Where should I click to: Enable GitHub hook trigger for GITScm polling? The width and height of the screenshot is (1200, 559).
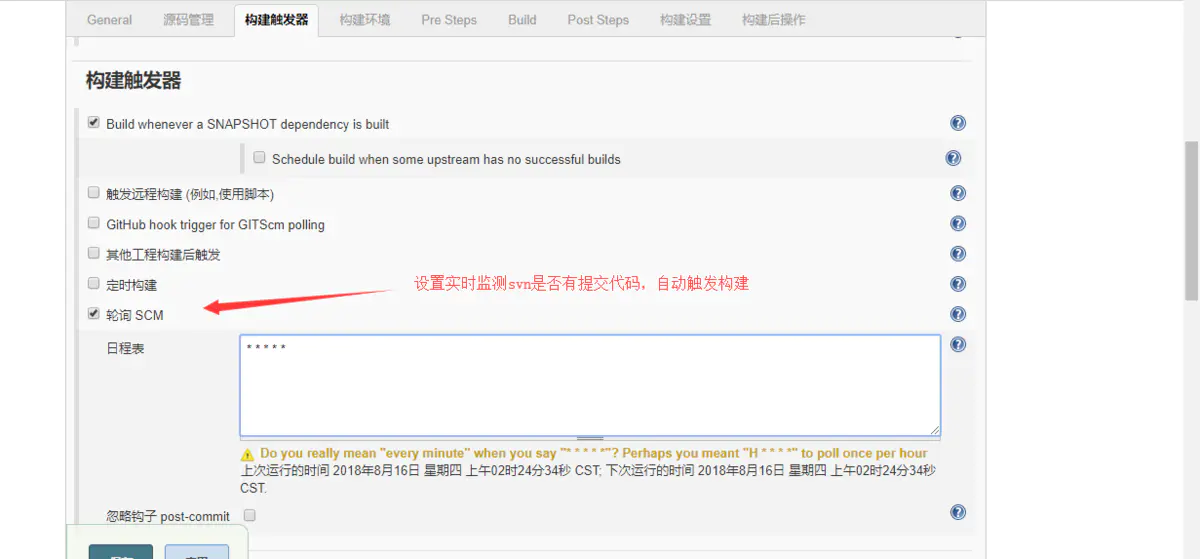click(x=94, y=223)
